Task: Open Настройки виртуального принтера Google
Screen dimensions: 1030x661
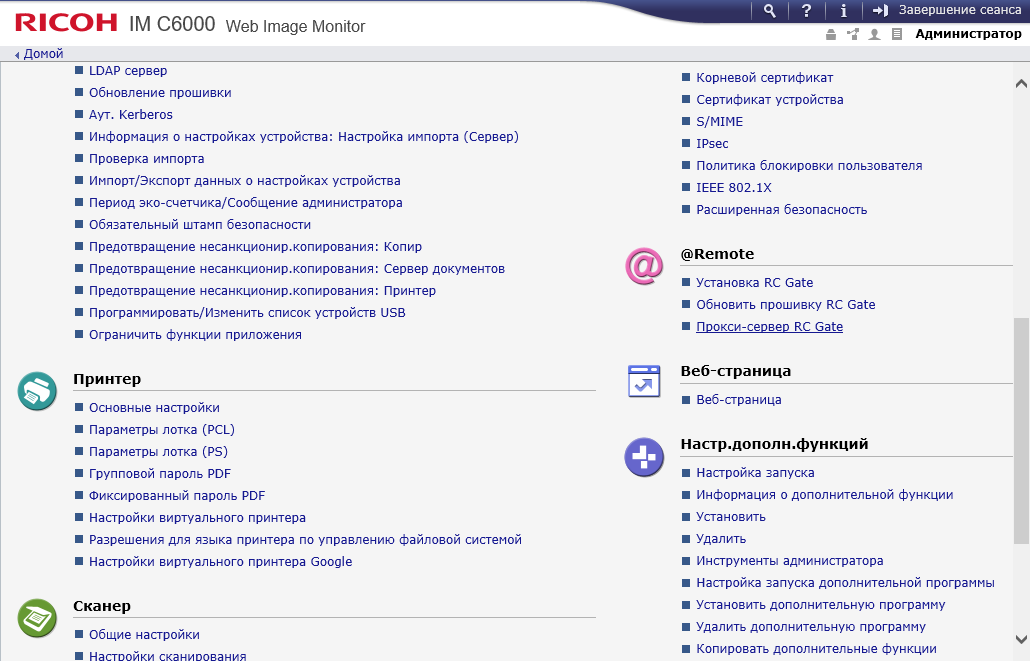Action: click(x=220, y=562)
